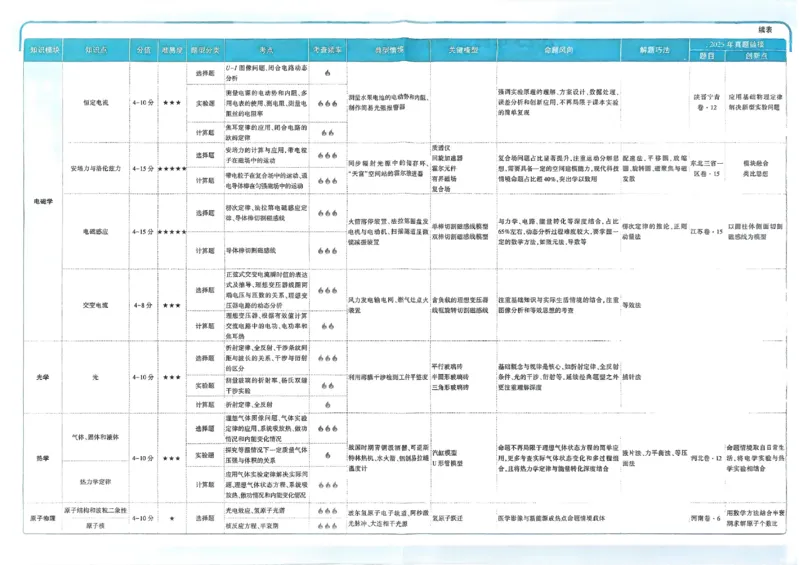Screen dimensions: 800x565
Task: Select the '热力学定律' topic cell
Action: [95, 482]
